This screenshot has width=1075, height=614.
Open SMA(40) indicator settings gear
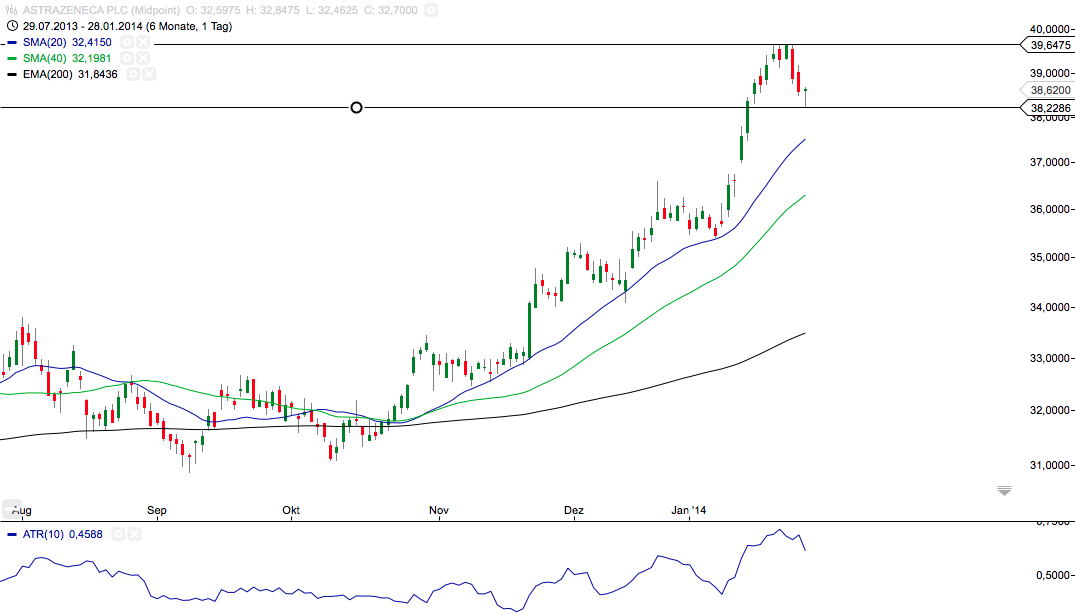pos(127,58)
